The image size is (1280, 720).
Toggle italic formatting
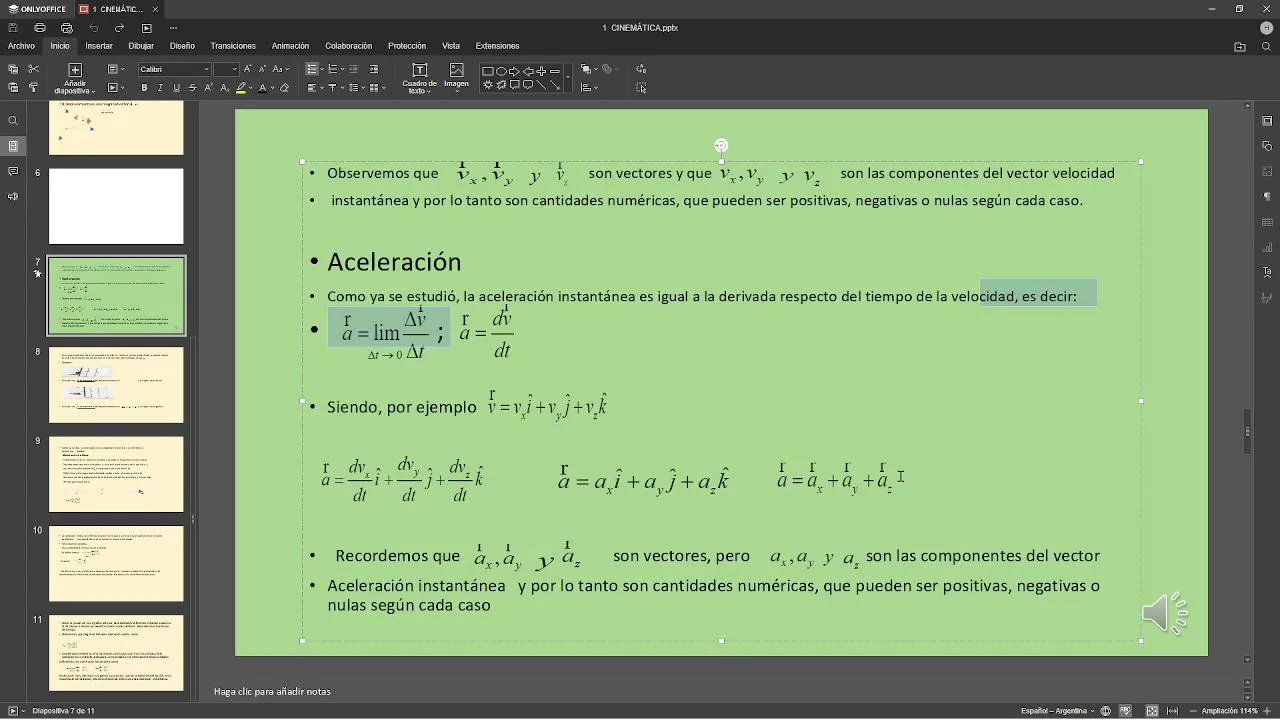[x=160, y=88]
